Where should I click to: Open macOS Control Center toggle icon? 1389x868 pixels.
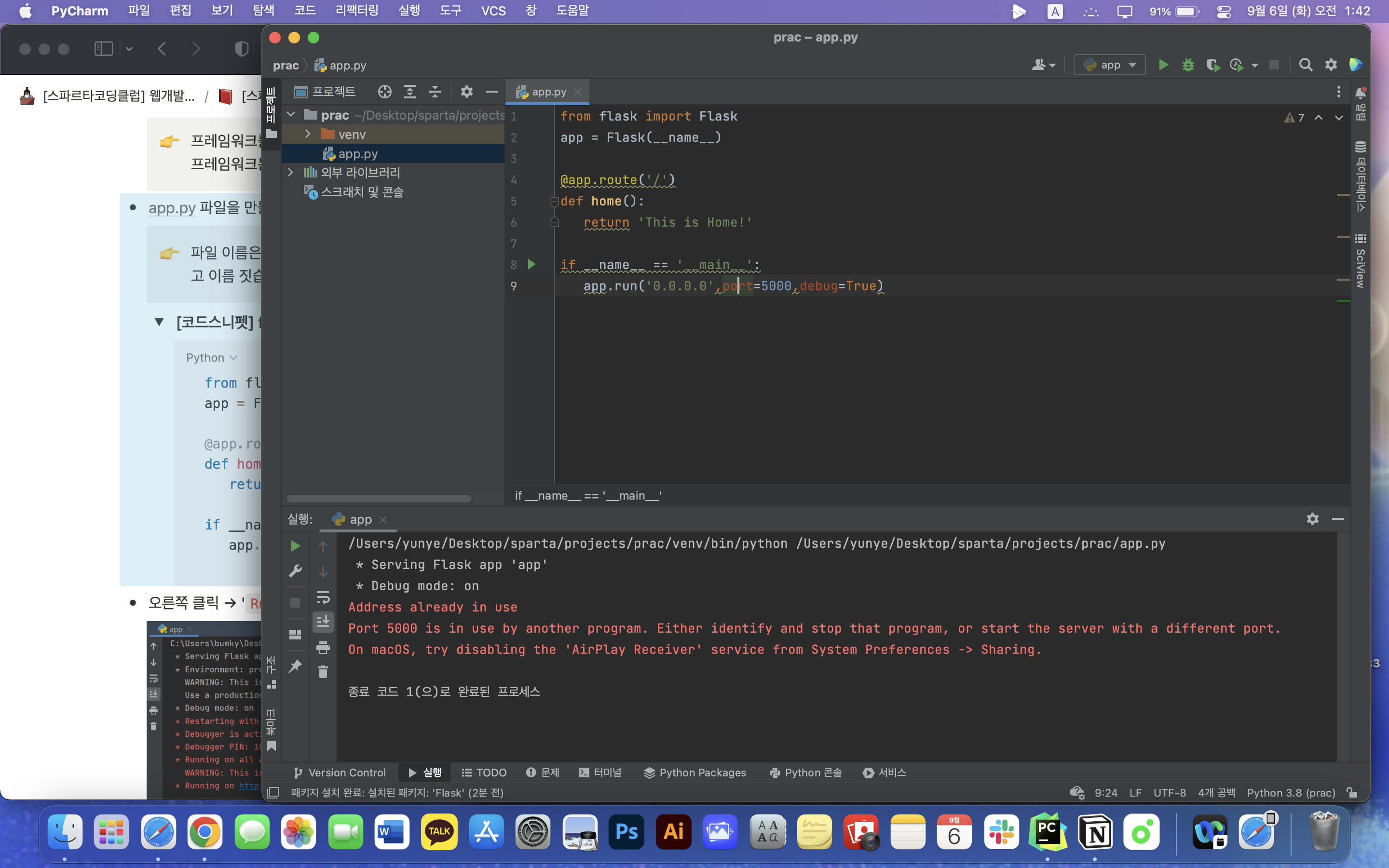1224,12
